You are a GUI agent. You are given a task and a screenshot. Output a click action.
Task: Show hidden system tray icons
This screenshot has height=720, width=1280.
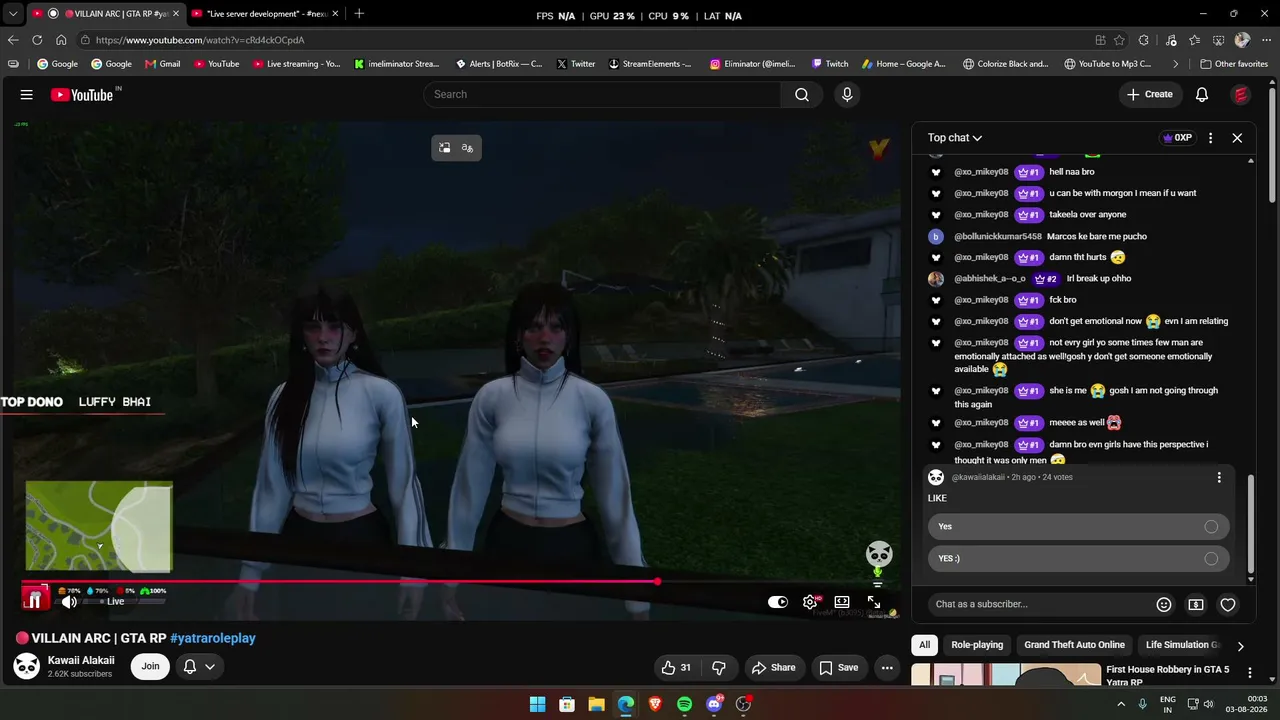(1120, 704)
